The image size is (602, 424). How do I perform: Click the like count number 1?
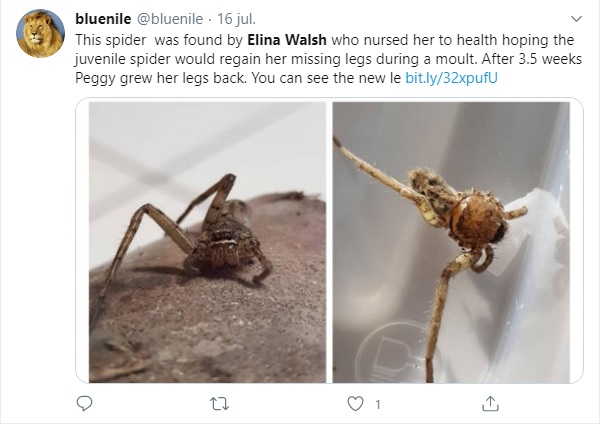coord(378,404)
